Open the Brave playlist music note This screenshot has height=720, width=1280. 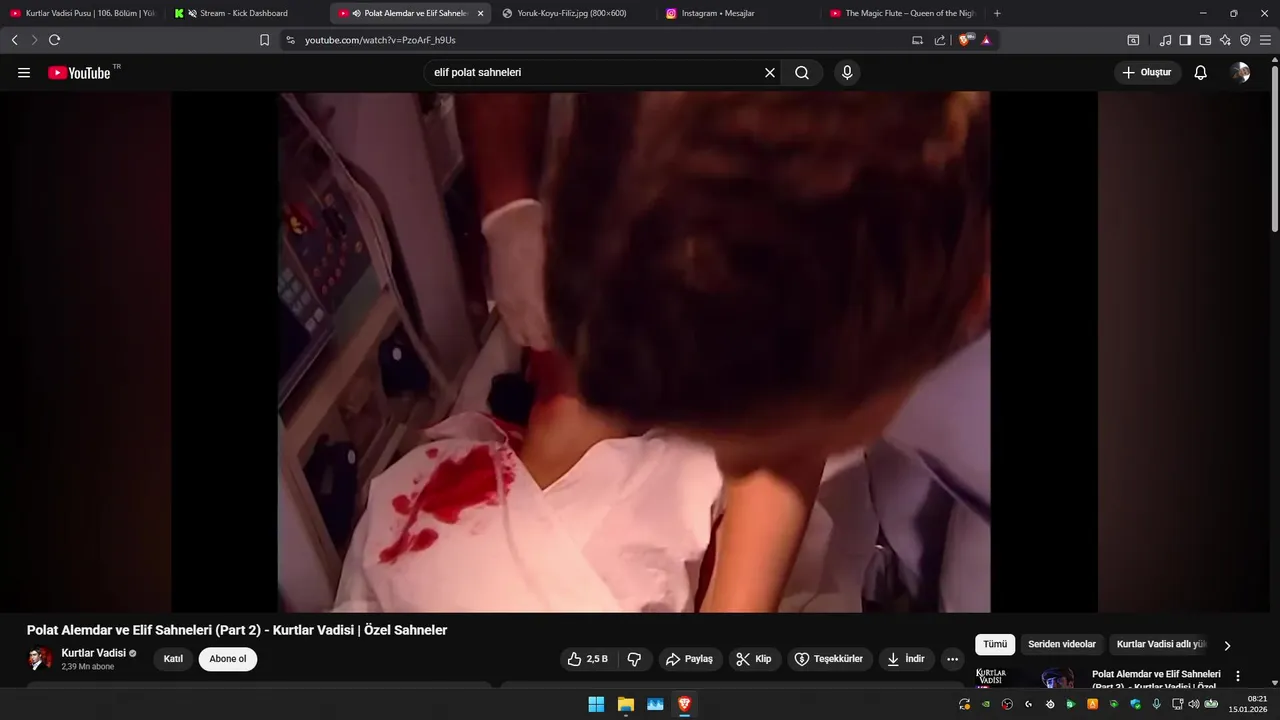point(1165,40)
